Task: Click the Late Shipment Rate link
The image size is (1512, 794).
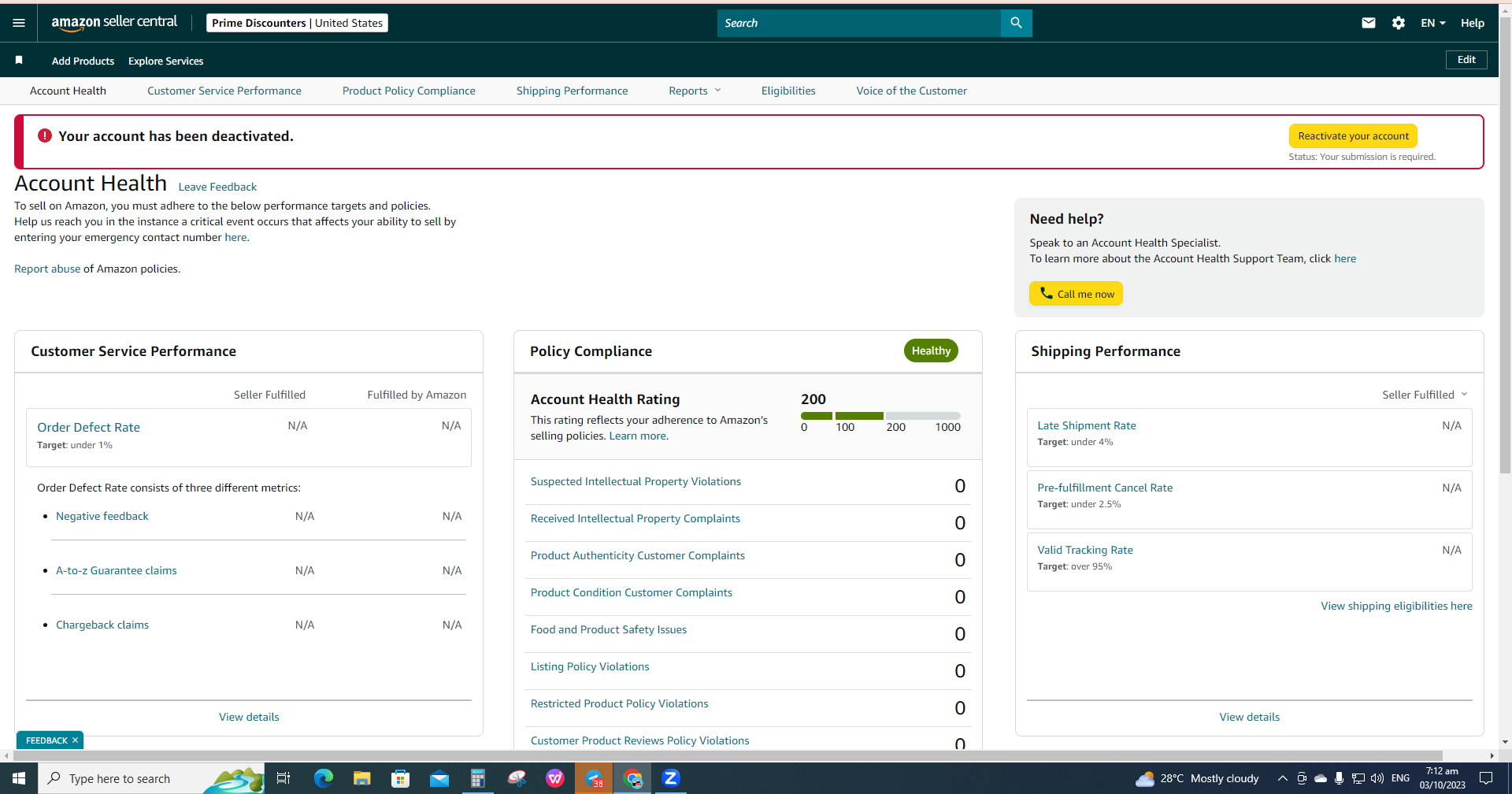Action: click(x=1087, y=425)
